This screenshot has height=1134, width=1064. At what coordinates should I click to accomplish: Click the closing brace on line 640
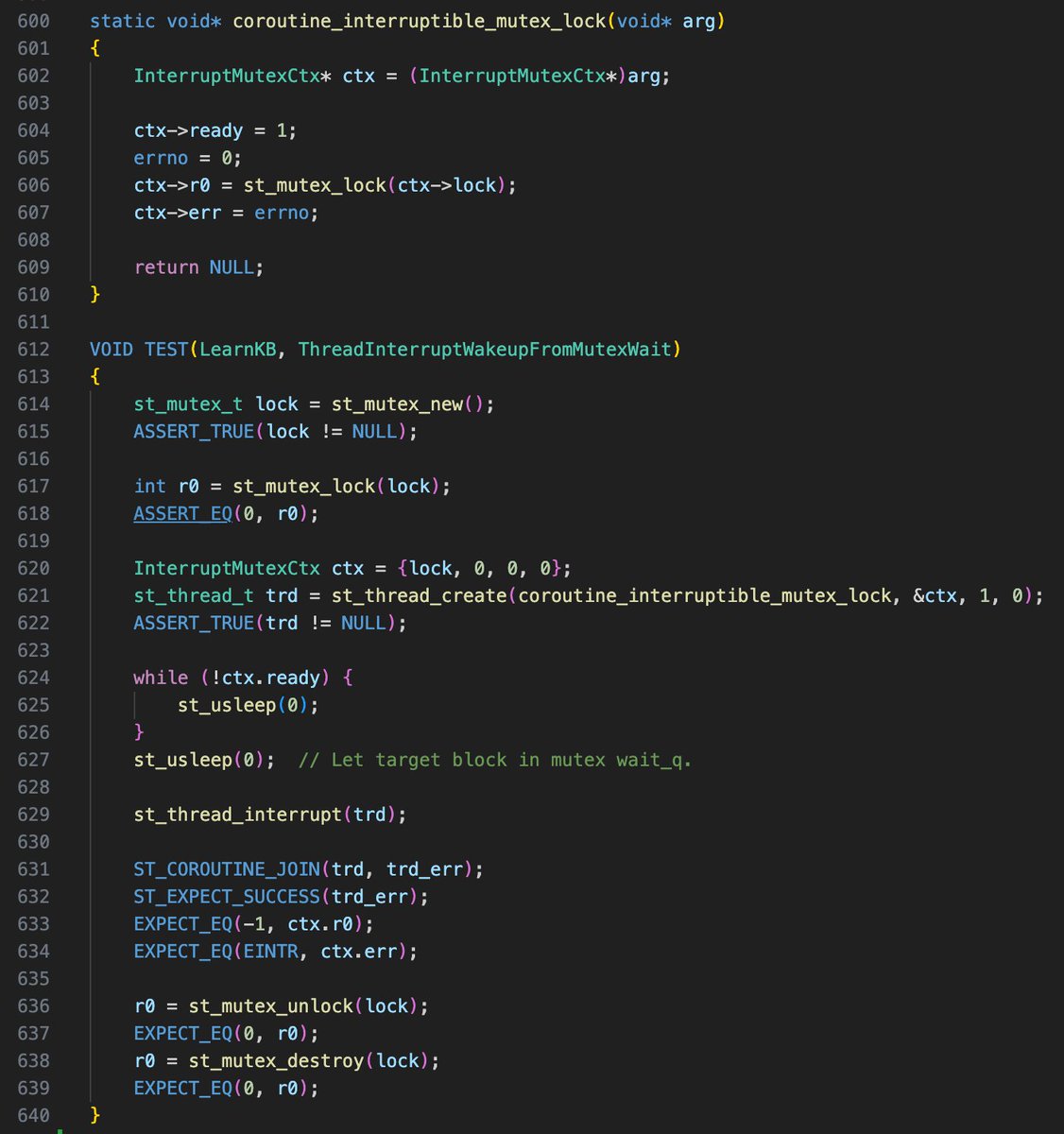94,1116
